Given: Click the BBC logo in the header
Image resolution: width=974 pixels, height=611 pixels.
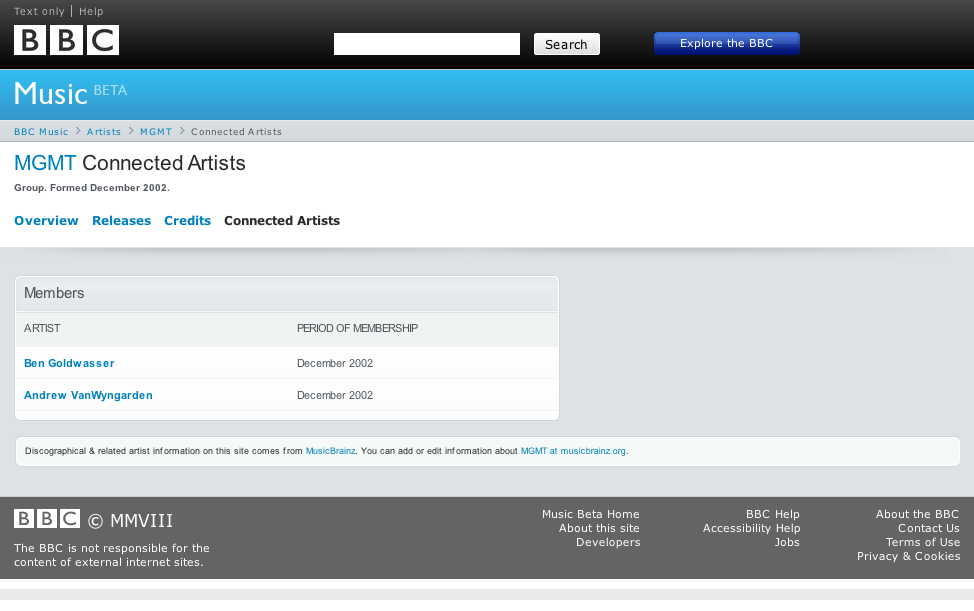Looking at the screenshot, I should click(x=66, y=40).
